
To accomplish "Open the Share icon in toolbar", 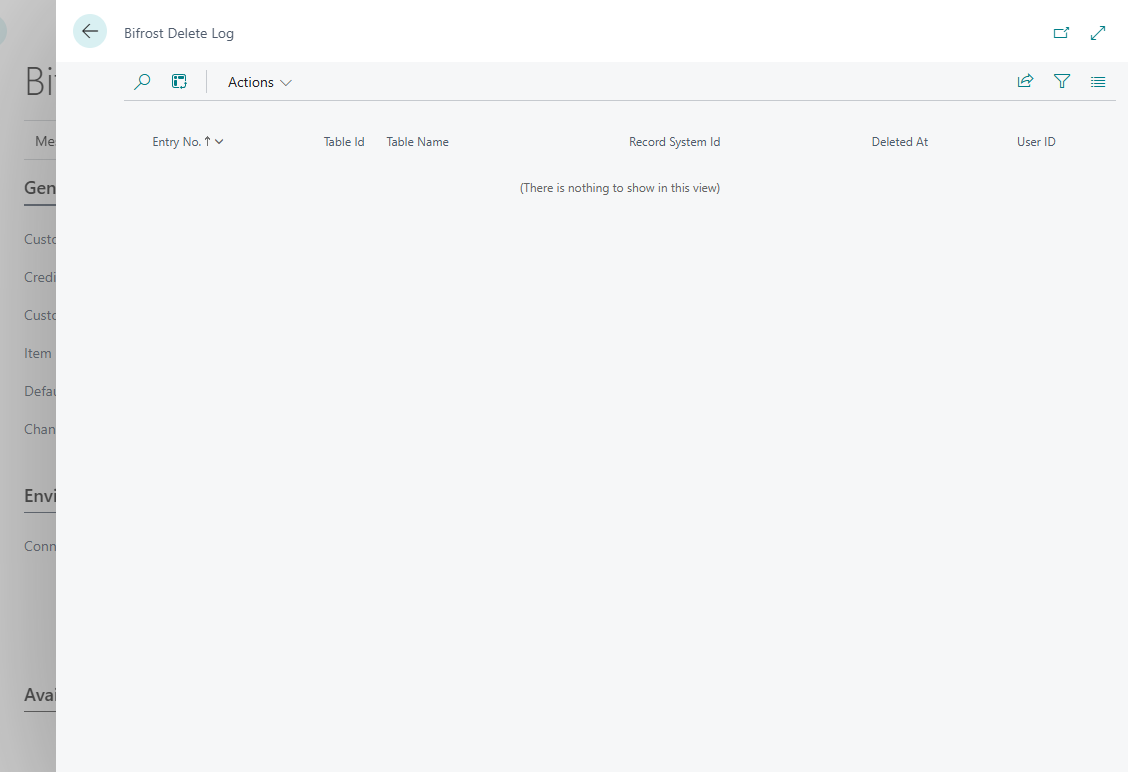I will point(1025,81).
